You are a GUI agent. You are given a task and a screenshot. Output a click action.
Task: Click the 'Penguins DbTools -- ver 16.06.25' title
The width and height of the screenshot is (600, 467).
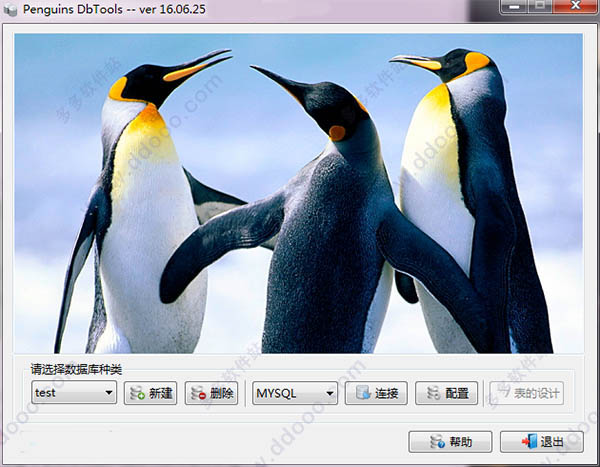click(114, 9)
